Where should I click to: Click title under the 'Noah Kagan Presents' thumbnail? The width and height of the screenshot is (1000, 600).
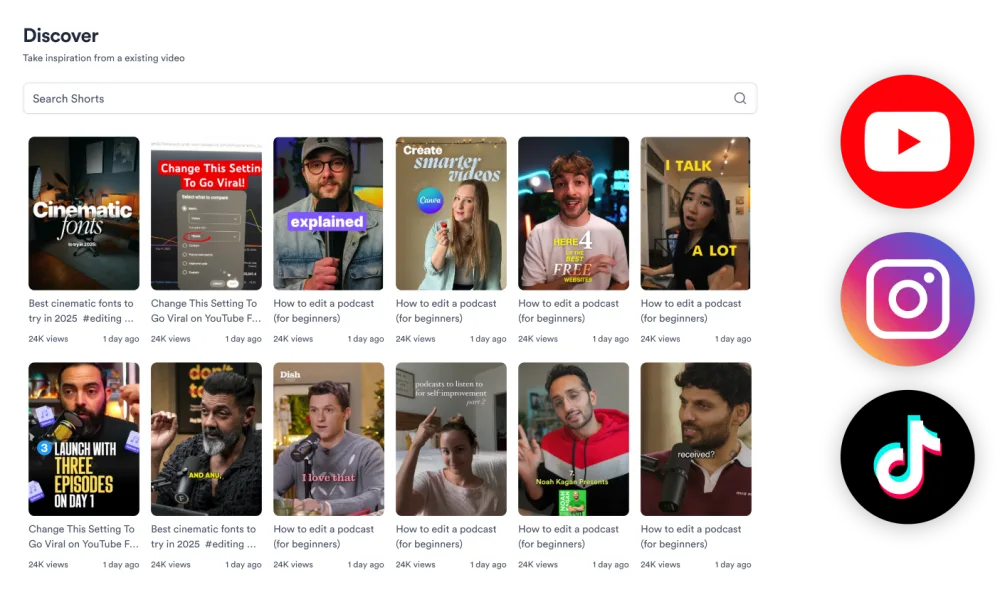coord(569,537)
